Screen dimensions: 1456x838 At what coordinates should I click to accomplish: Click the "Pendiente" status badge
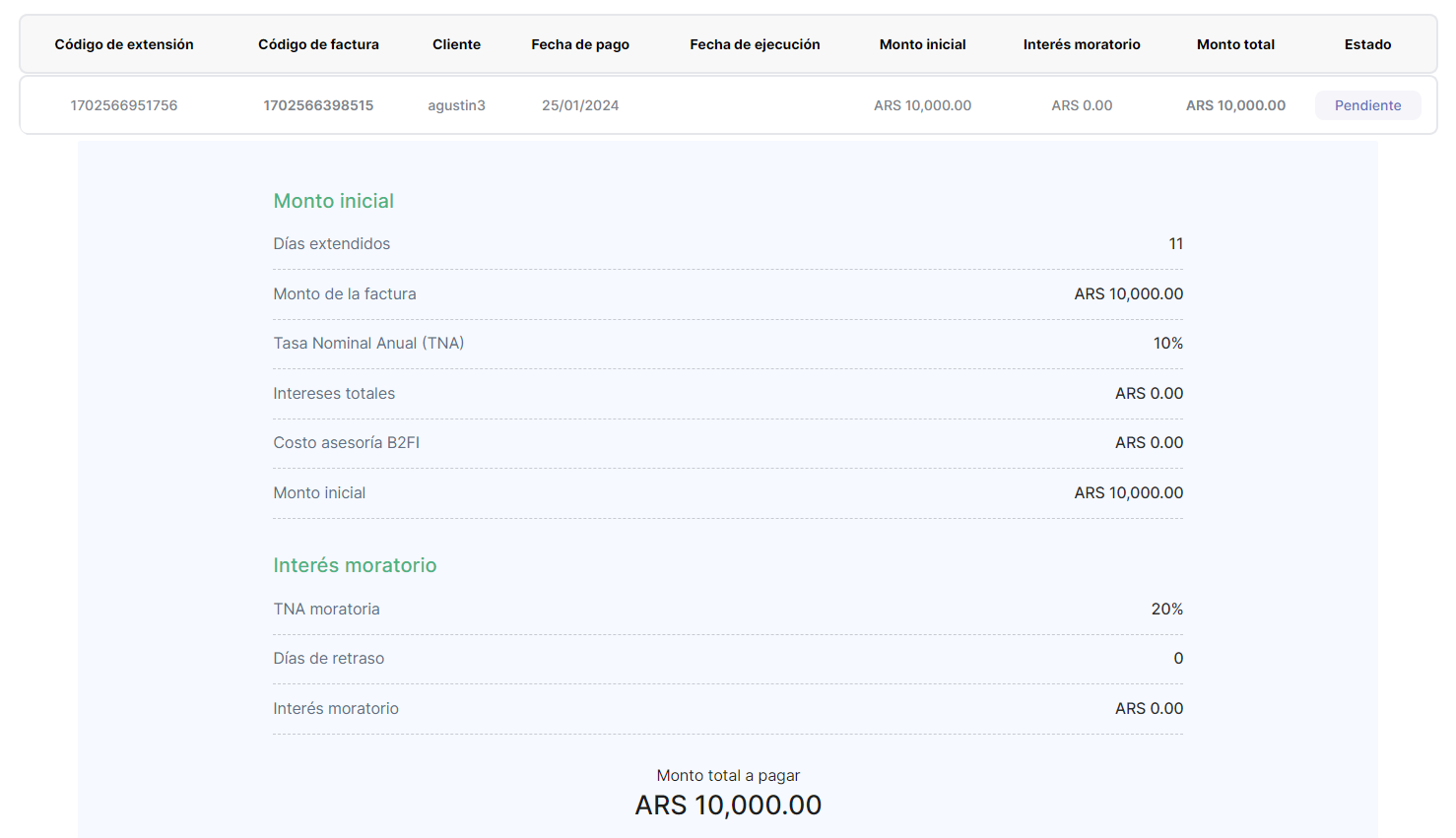click(1367, 105)
